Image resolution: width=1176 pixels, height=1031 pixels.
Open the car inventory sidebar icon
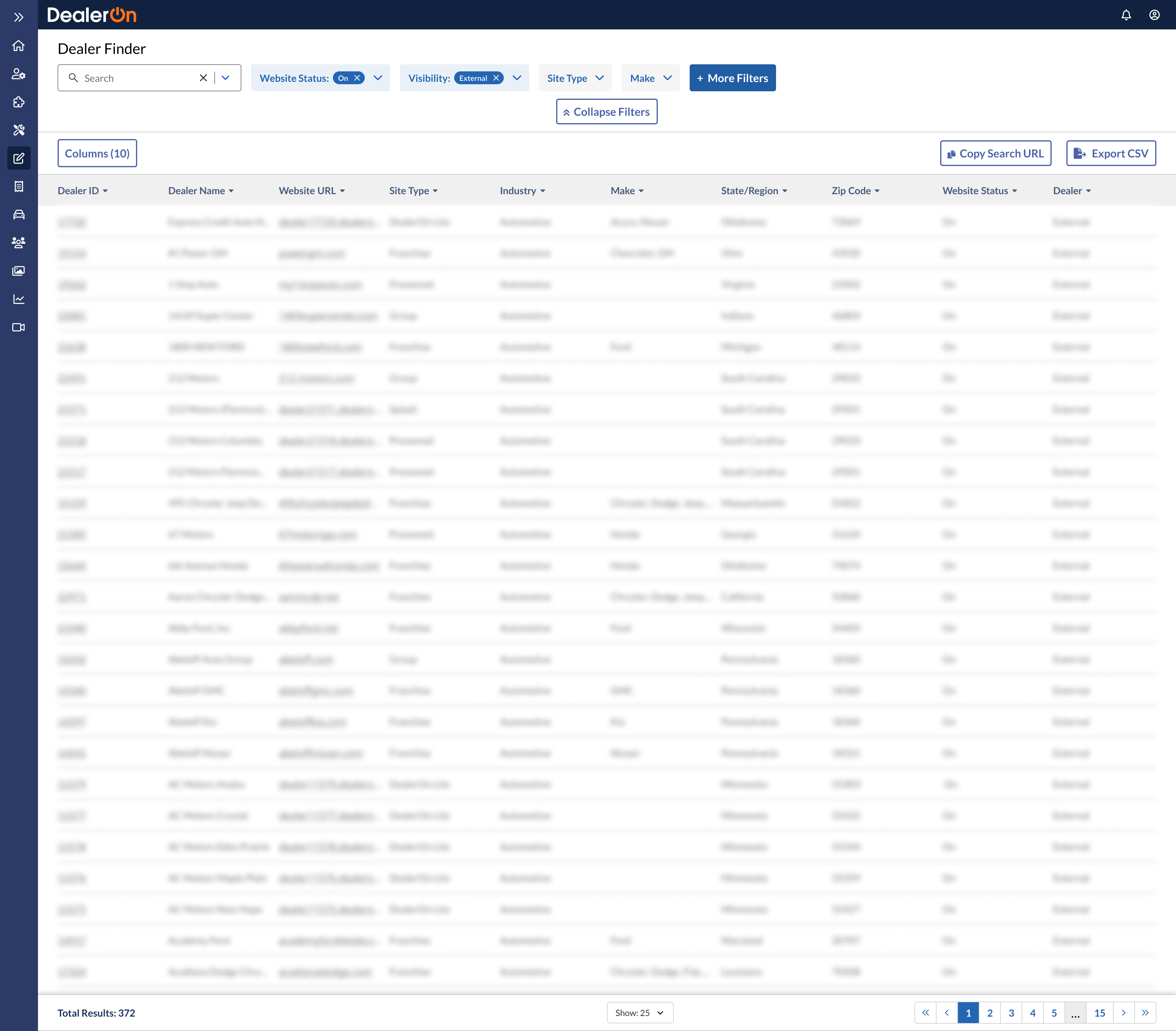coord(18,215)
